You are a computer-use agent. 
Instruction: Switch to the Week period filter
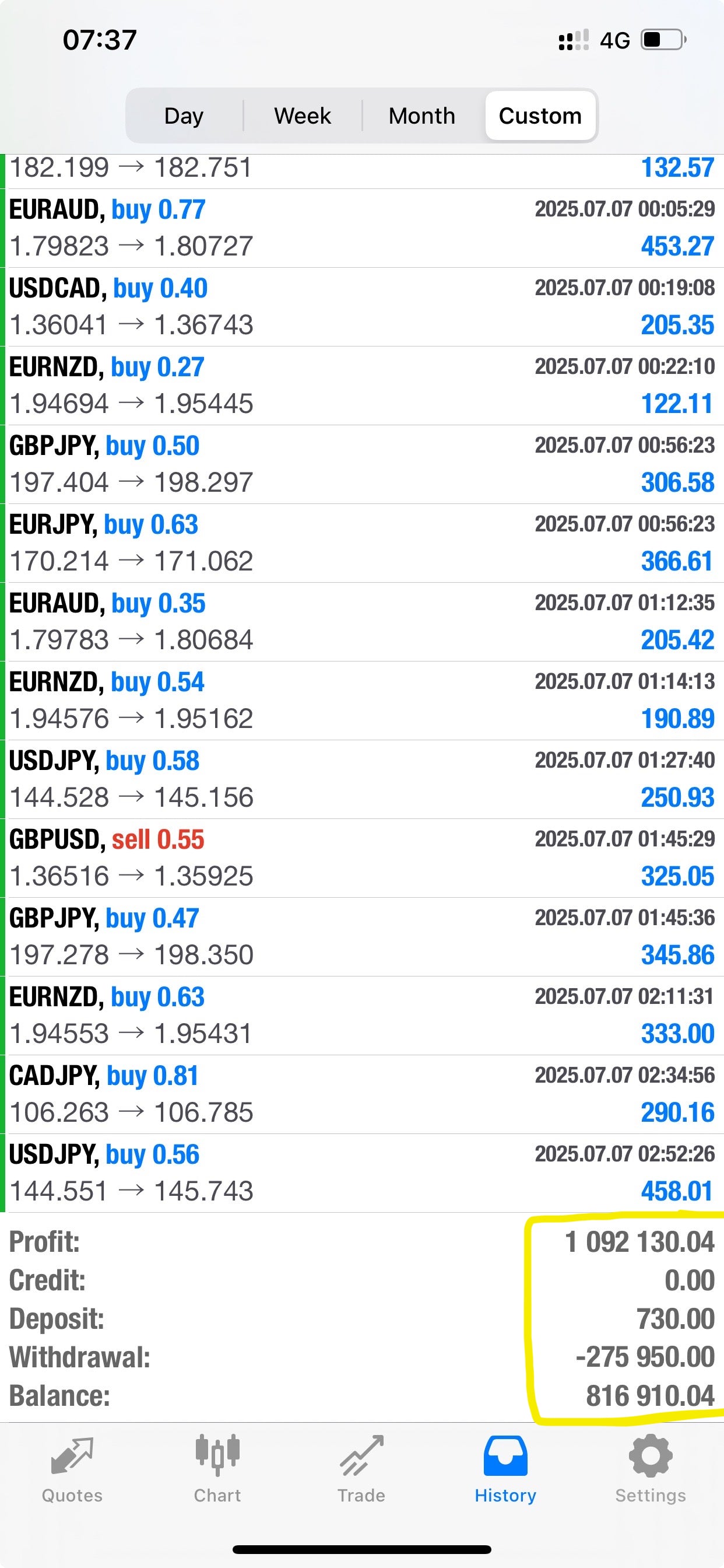[x=303, y=116]
